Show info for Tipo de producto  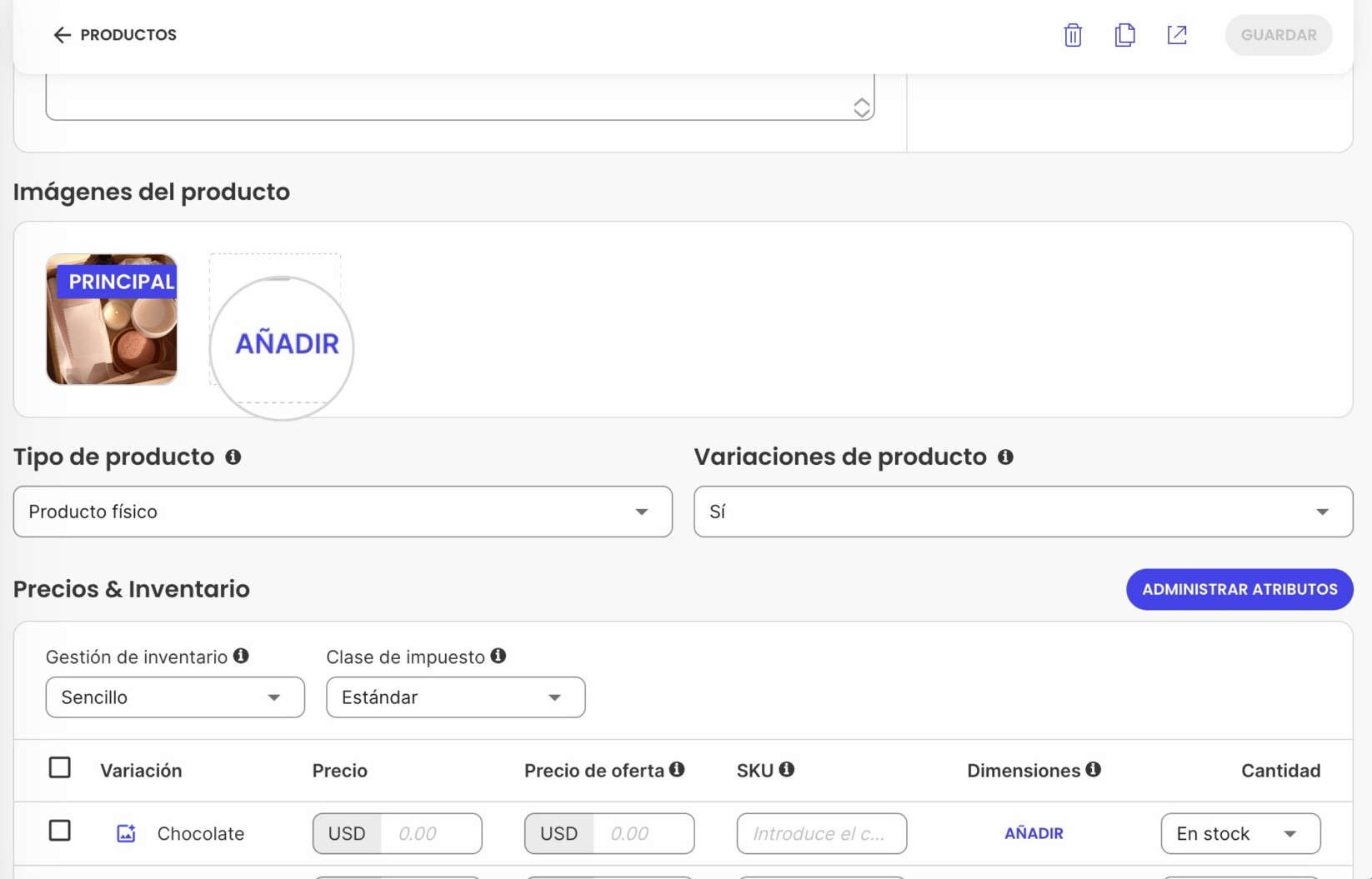pos(233,457)
